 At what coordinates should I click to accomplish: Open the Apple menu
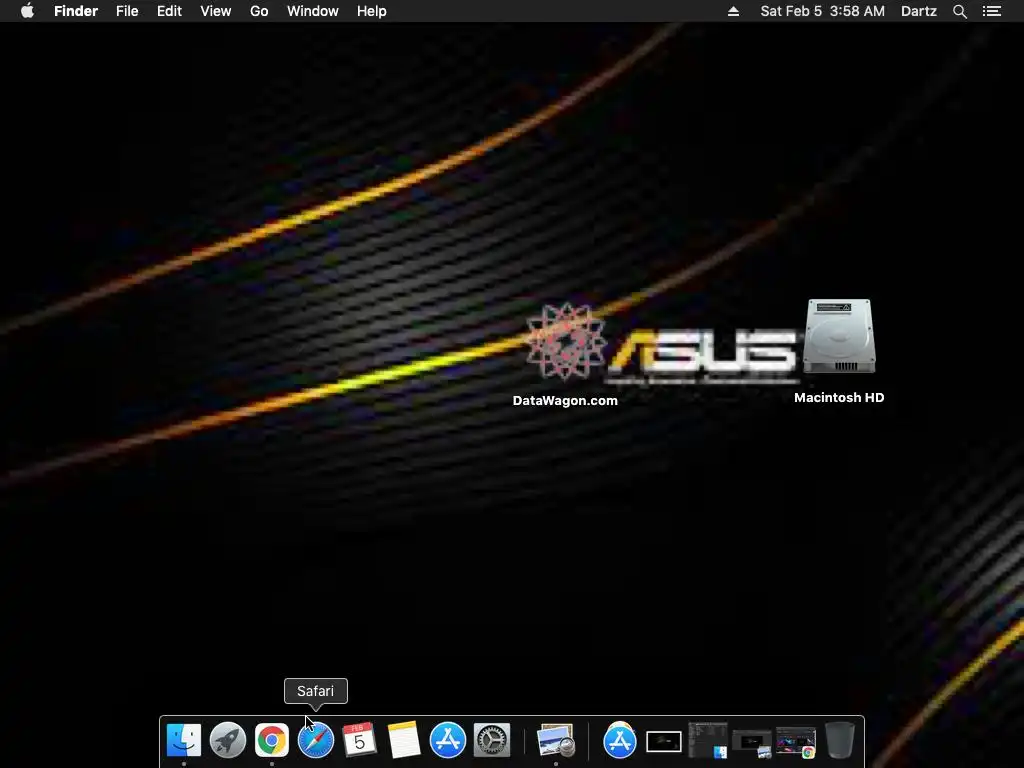click(27, 11)
